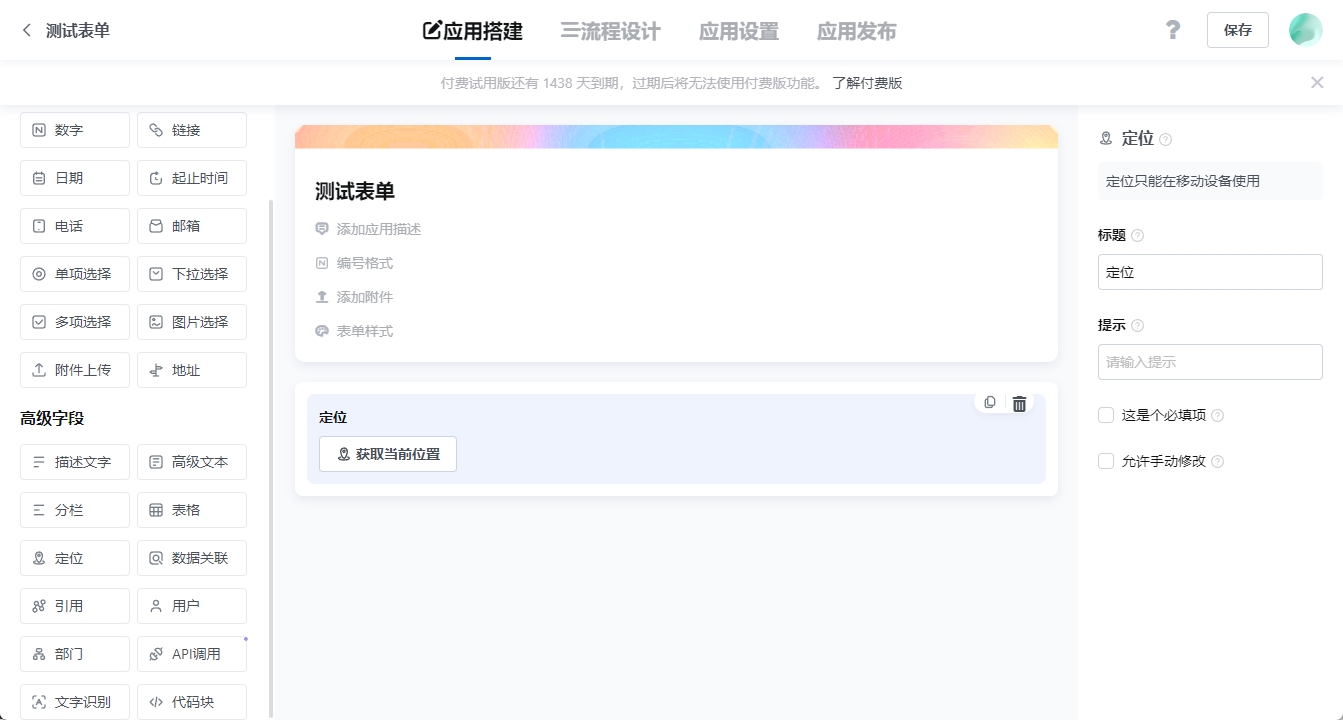Viewport: 1343px width, 720px height.
Task: Duplicate the 定位 field using the copy icon
Action: (x=989, y=402)
